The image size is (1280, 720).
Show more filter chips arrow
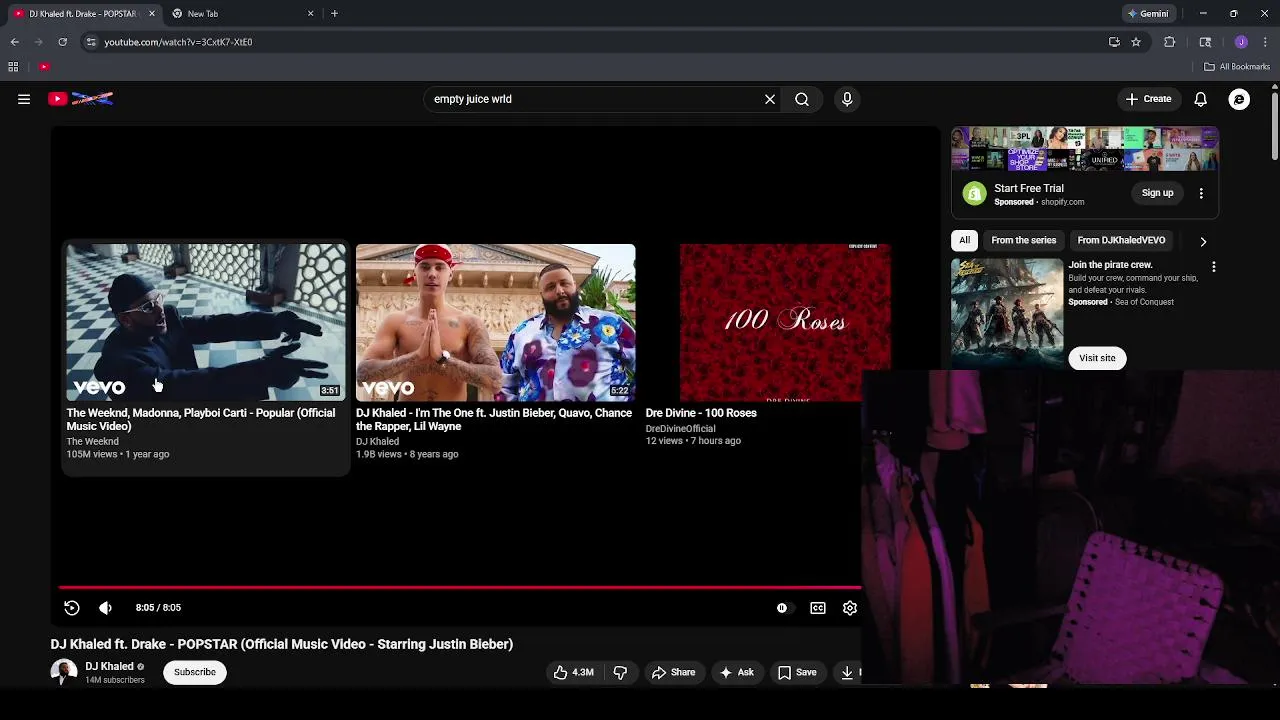pyautogui.click(x=1203, y=241)
